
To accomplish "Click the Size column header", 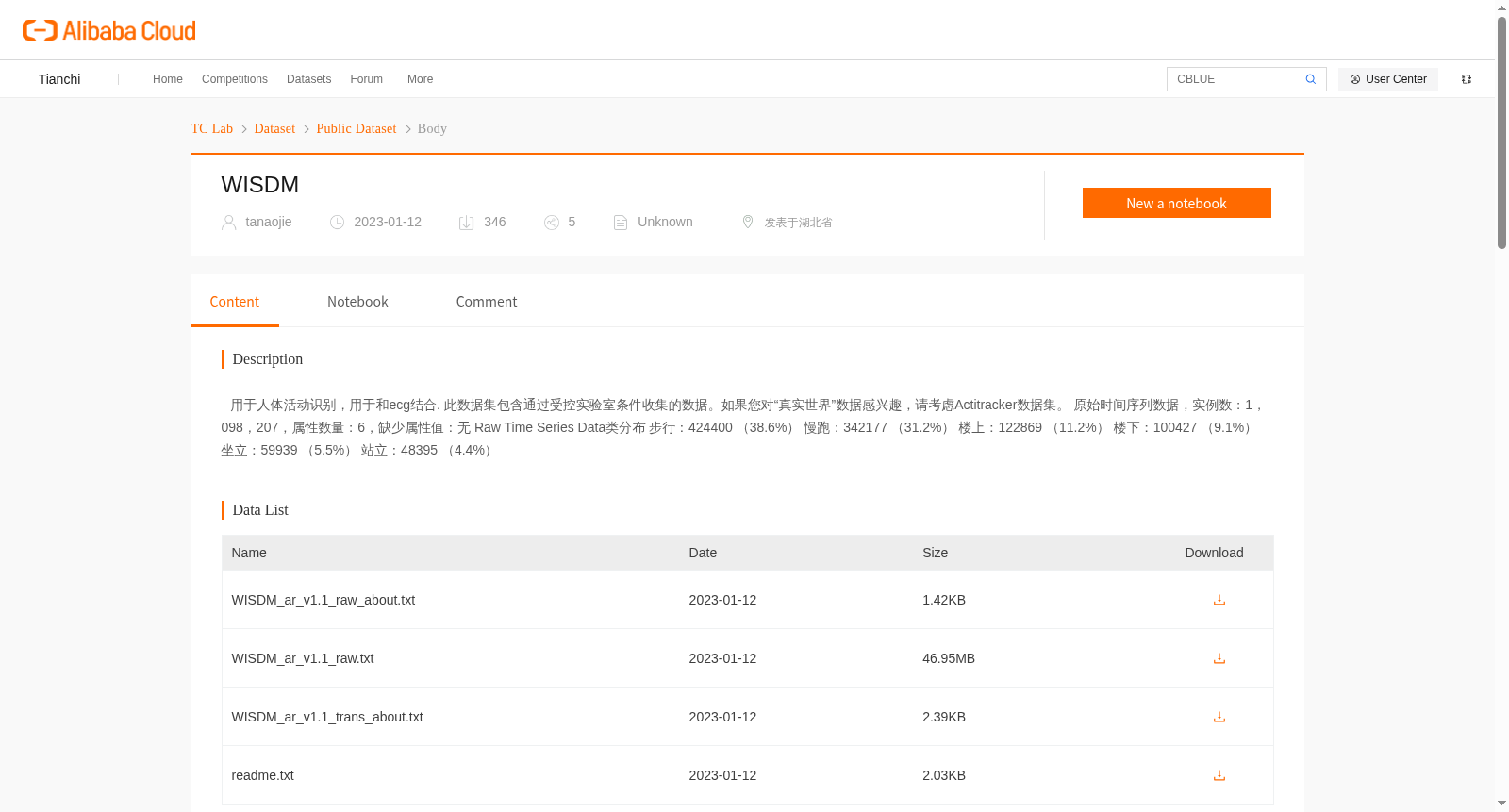I will pos(935,553).
